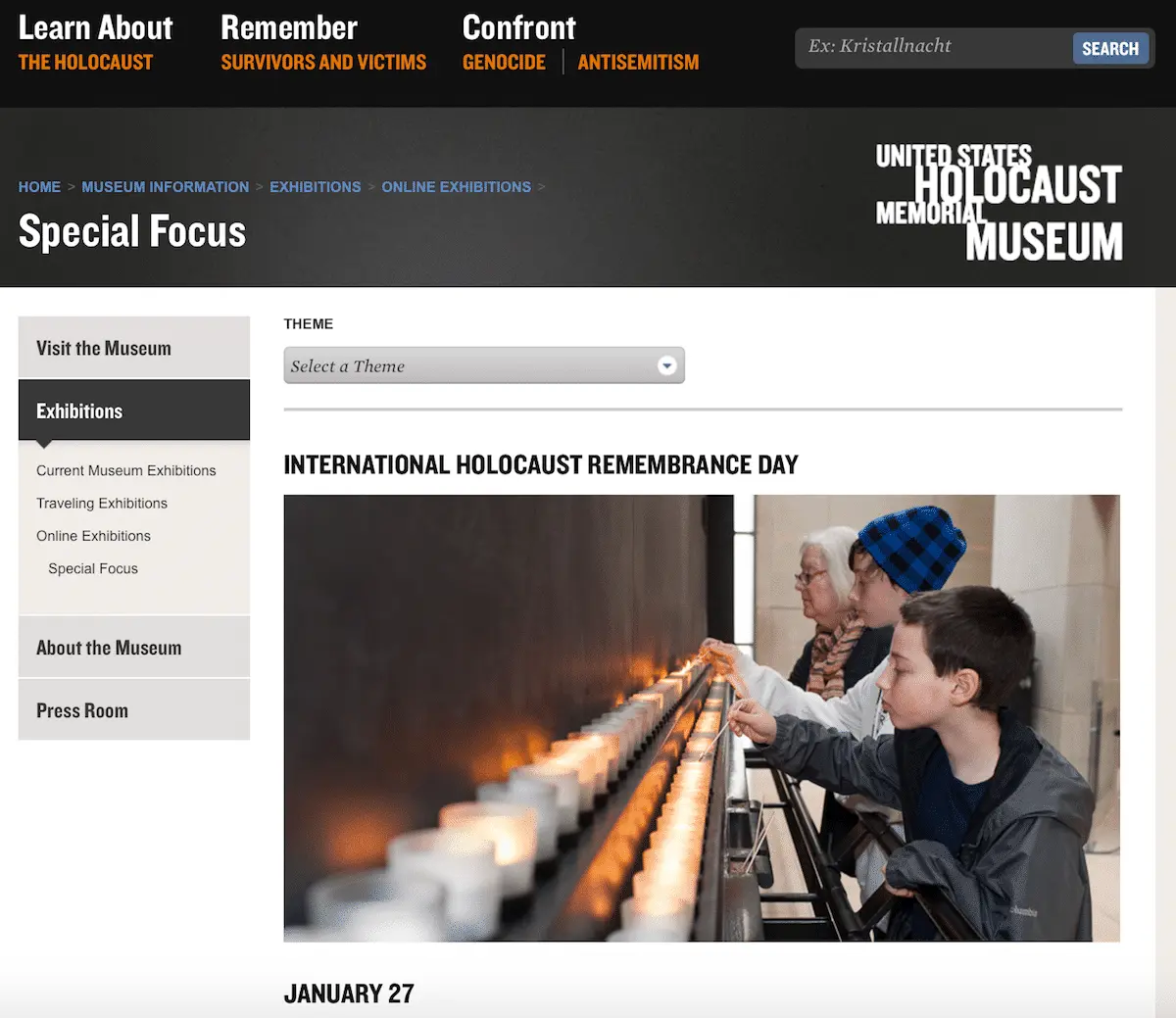The image size is (1176, 1018).
Task: Expand the Visit the Museum sidebar section
Action: point(134,348)
